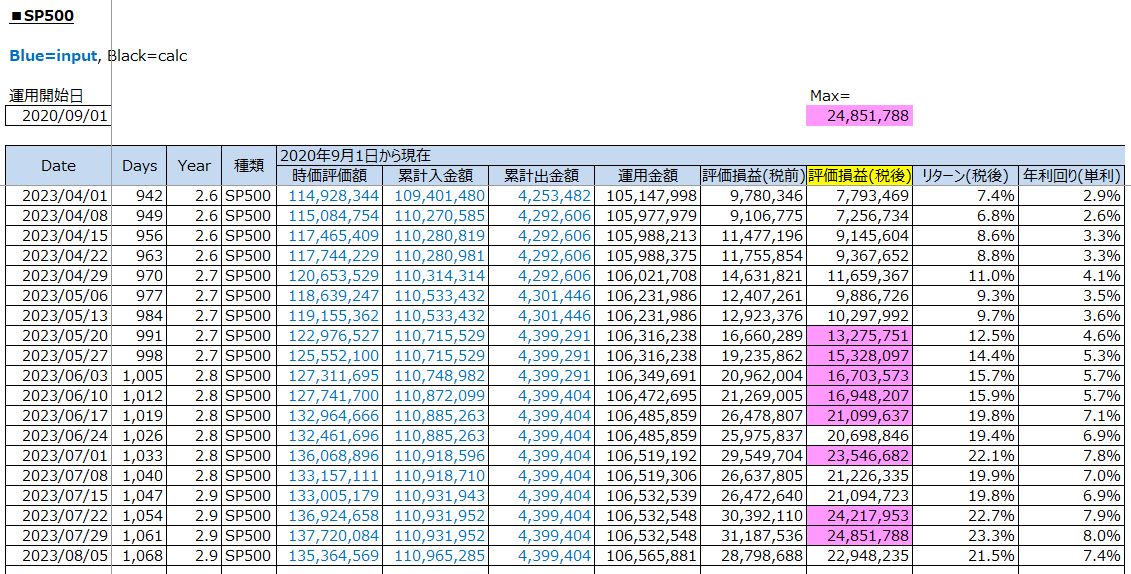Select the pink Max value cell below Max=
The image size is (1131, 574).
tap(859, 116)
